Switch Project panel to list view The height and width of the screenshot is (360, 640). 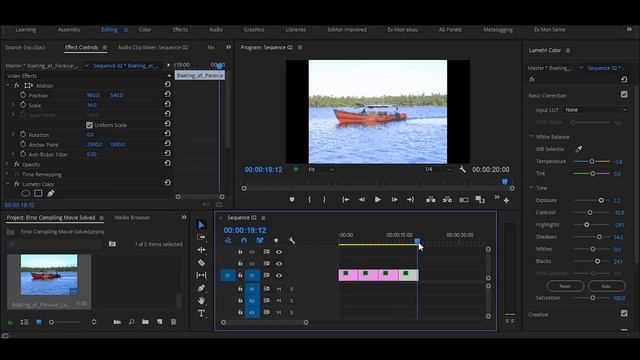coord(24,322)
